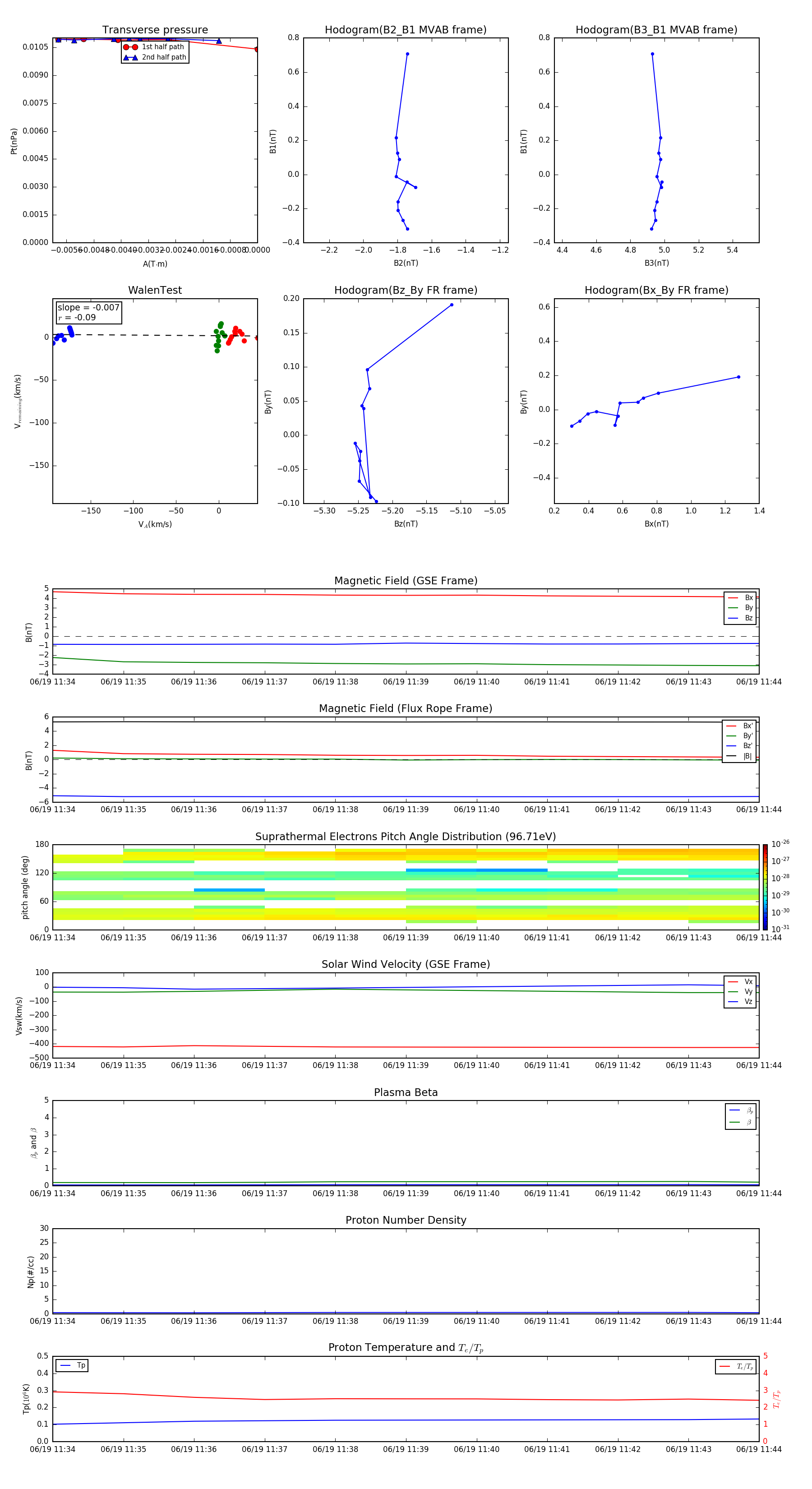Click the "Hodogram(B3_B1 MVAB frame)" title
The height and width of the screenshot is (1489, 812).
(656, 30)
